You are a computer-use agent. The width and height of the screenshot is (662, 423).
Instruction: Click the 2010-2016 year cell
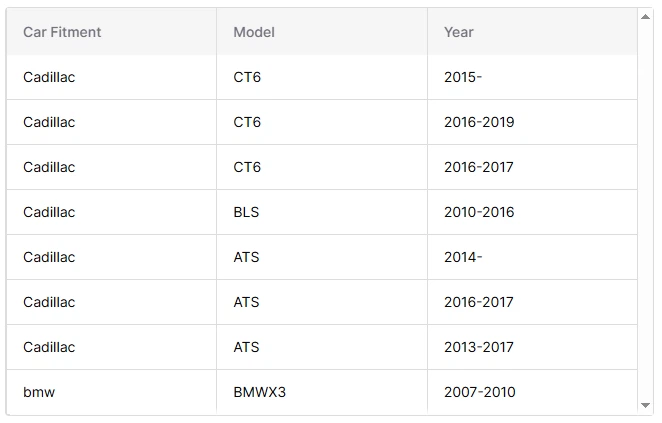coord(479,212)
